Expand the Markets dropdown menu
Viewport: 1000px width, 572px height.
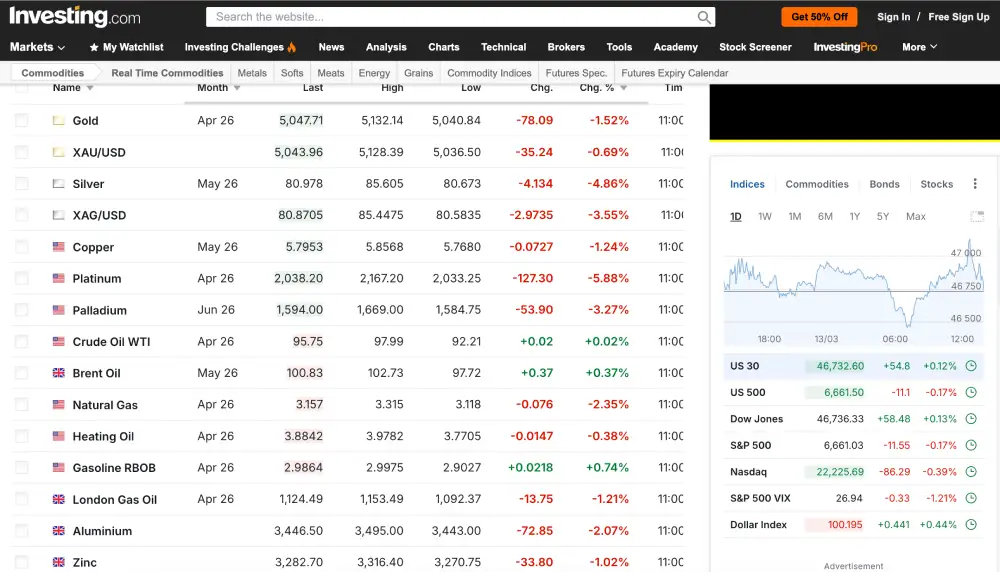[37, 47]
